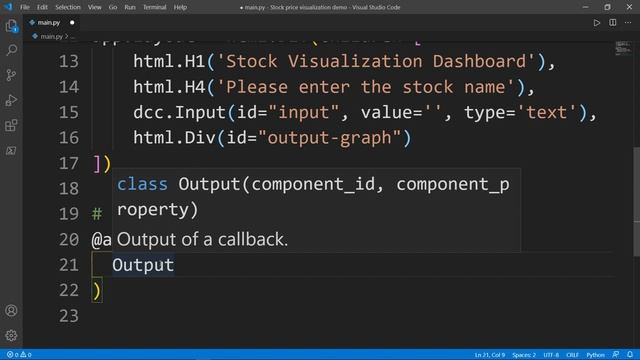
Task: Click "output-graph" string on line 16
Action: pos(330,138)
